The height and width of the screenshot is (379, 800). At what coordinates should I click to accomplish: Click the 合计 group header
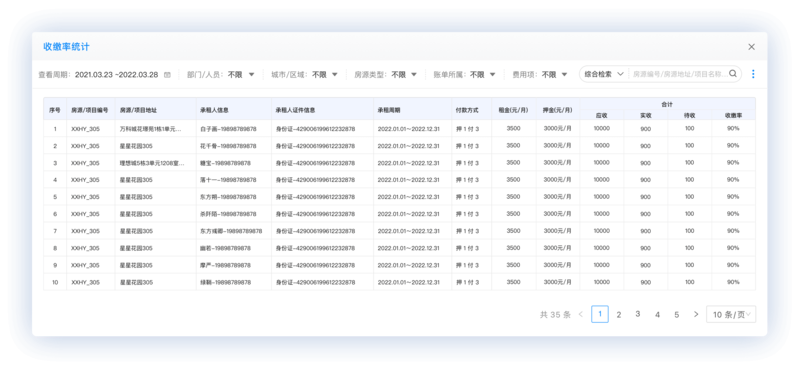point(667,104)
